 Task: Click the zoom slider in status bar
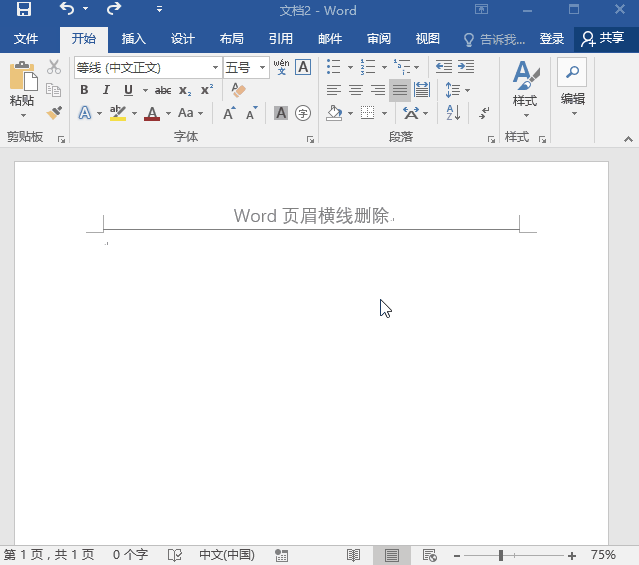click(x=501, y=555)
